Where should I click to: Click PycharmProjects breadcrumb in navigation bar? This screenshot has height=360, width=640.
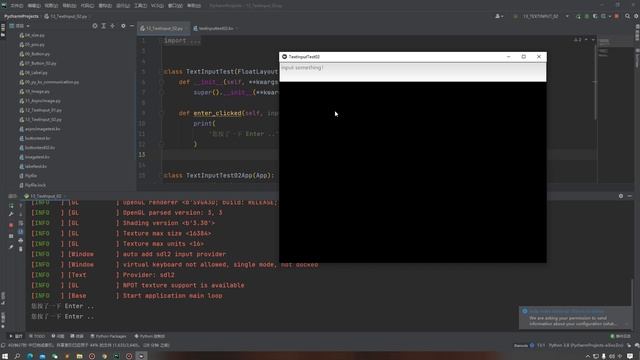point(21,16)
